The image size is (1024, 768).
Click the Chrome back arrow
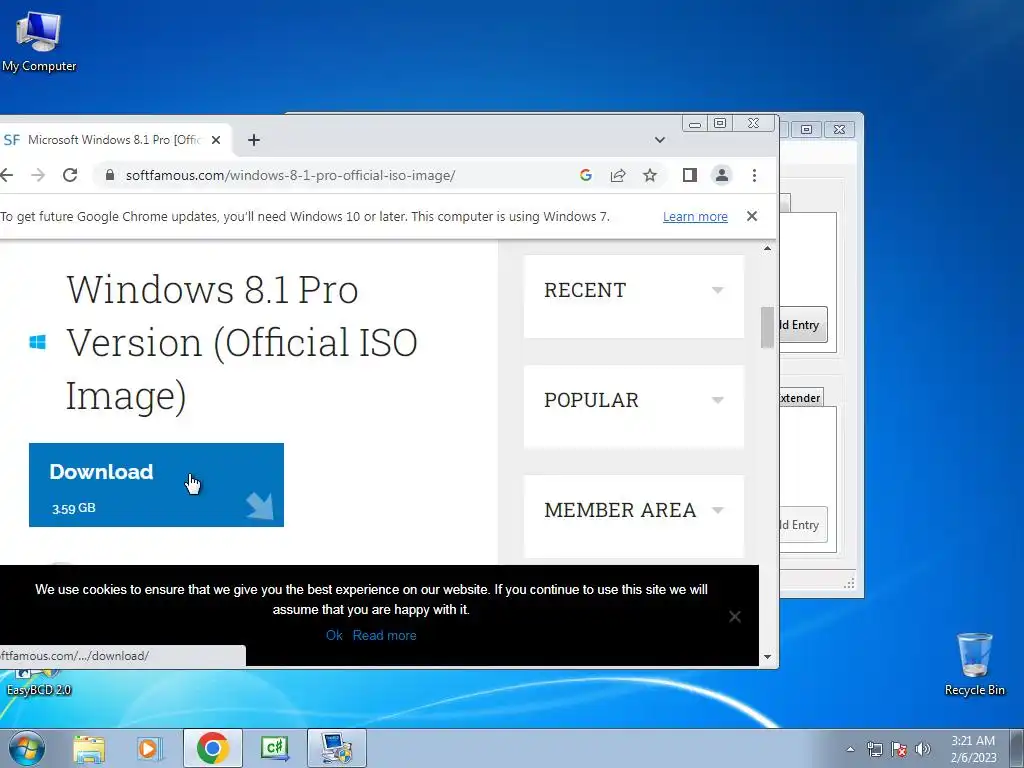coord(6,175)
